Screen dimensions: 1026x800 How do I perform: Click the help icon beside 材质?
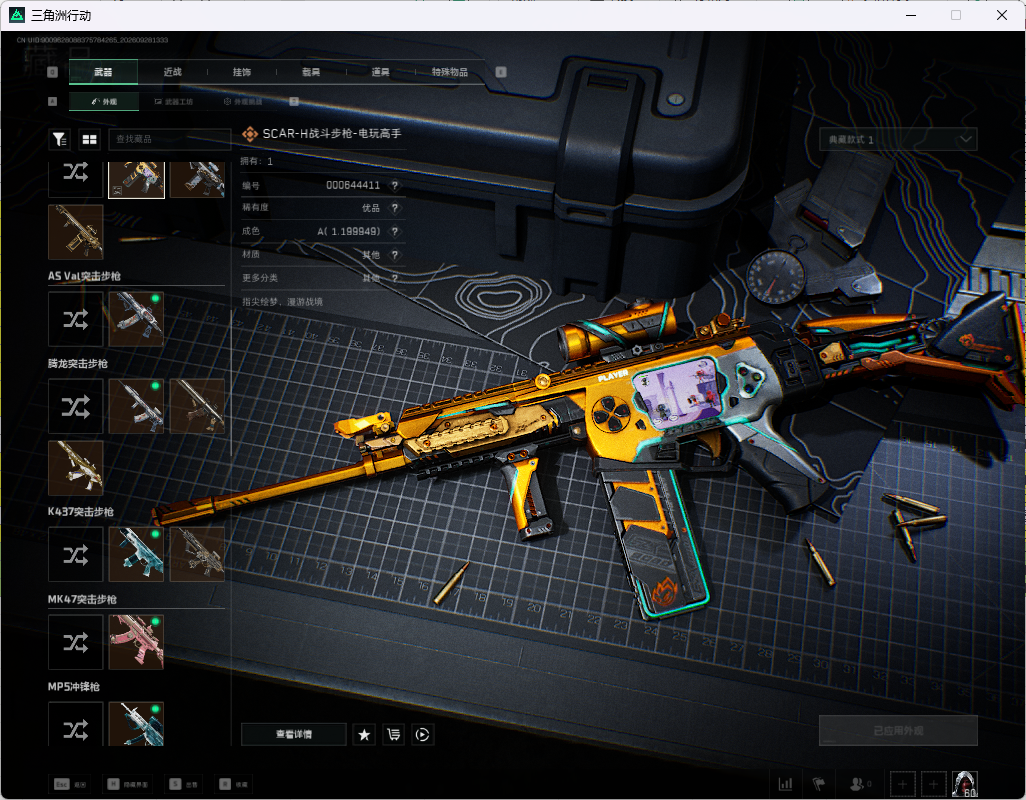point(395,254)
